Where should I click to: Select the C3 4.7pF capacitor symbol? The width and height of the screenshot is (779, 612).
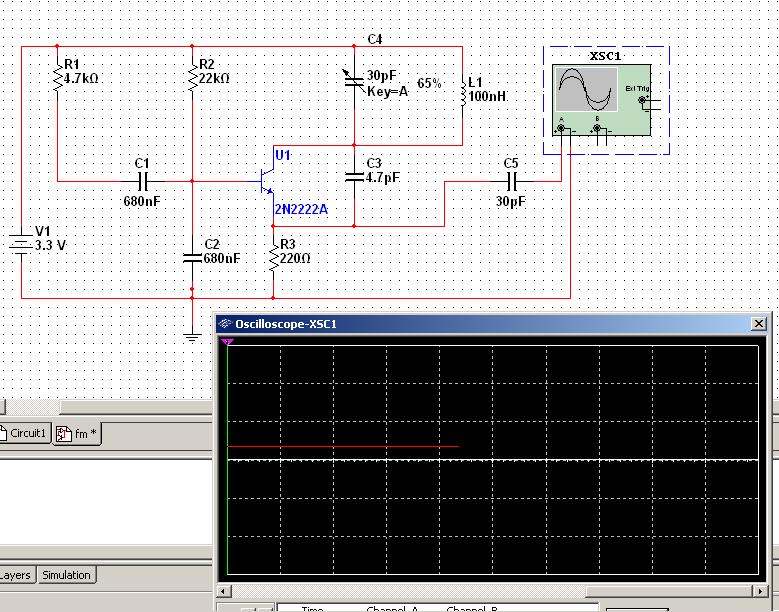354,176
